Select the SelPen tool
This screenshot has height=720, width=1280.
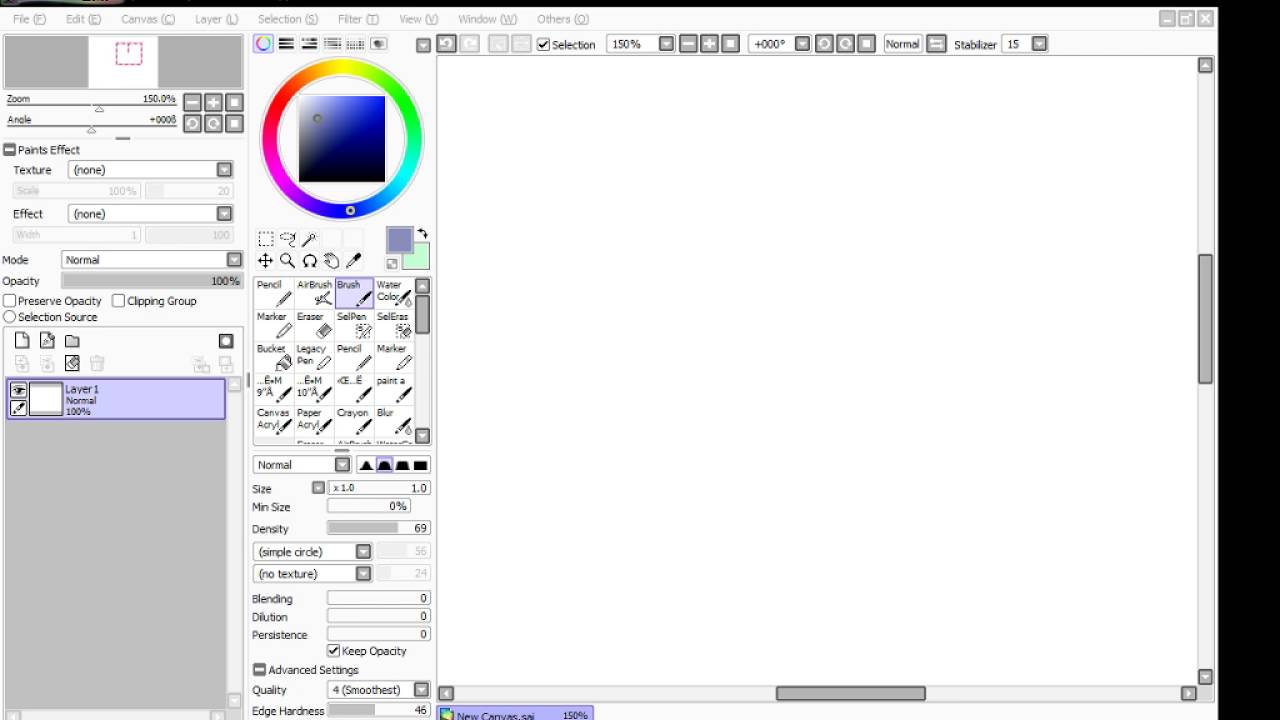pos(354,325)
